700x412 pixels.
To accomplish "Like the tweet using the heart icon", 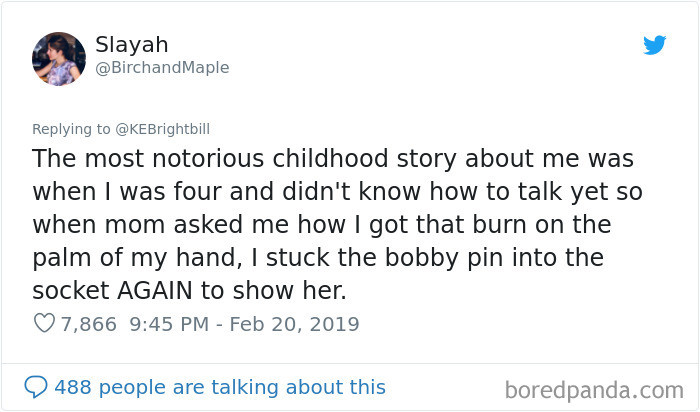I will tap(43, 324).
